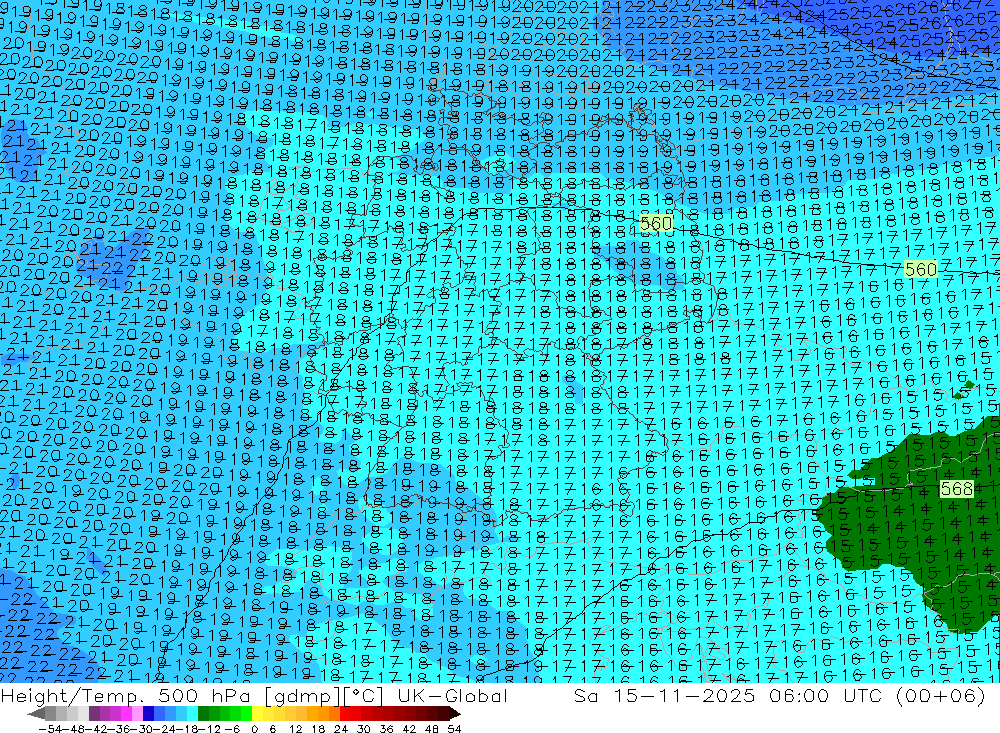Viewport: 1000px width, 733px height.
Task: Click the '[gdmp]' unit text
Action: (x=302, y=696)
